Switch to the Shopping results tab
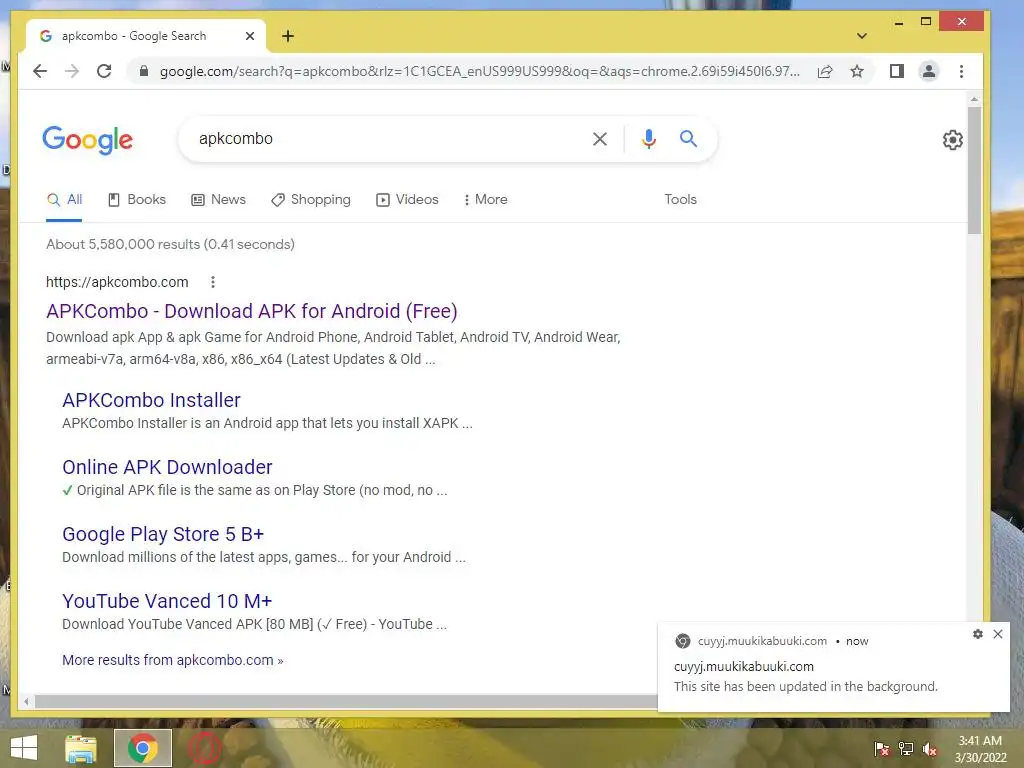The height and width of the screenshot is (768, 1024). 311,200
